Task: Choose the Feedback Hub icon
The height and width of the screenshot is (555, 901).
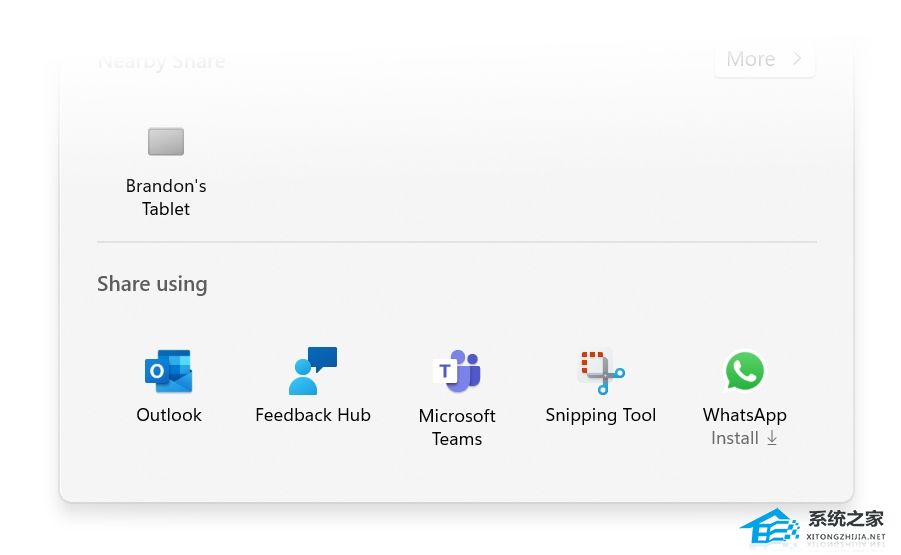Action: coord(313,371)
